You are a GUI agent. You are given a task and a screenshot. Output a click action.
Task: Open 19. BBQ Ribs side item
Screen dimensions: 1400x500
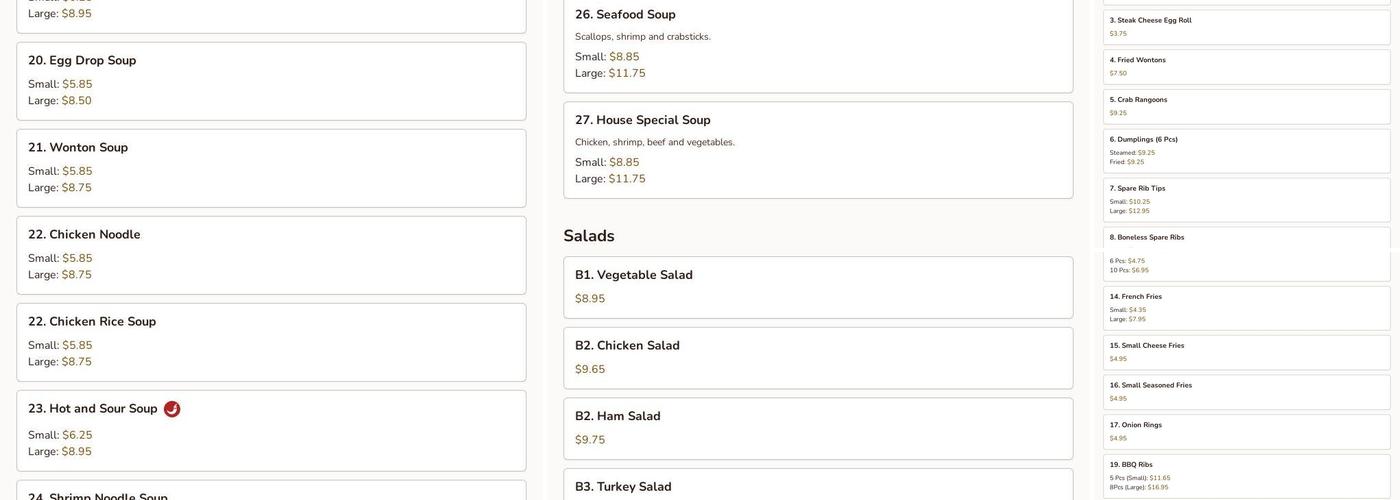point(1246,476)
